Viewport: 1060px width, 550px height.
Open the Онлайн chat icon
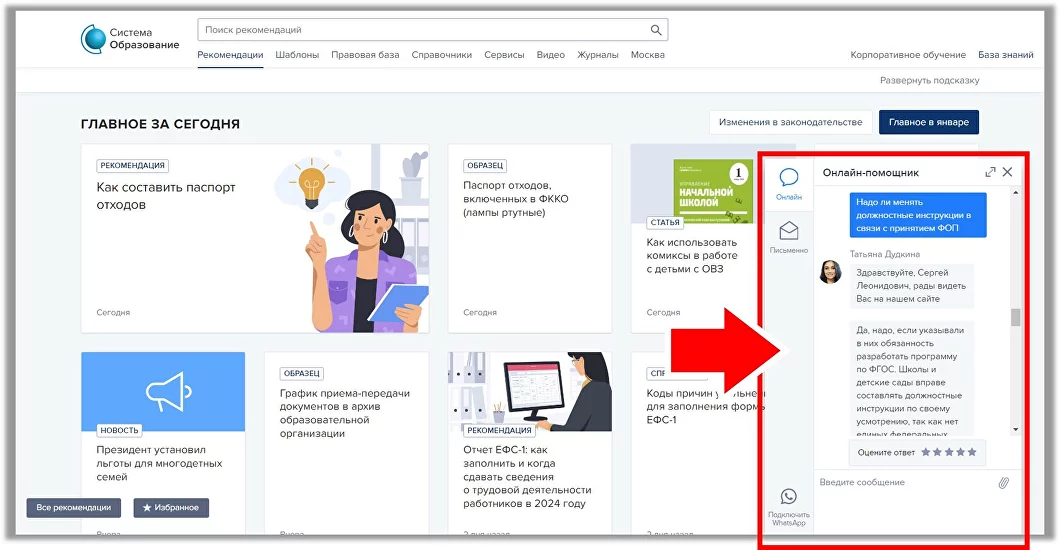789,178
